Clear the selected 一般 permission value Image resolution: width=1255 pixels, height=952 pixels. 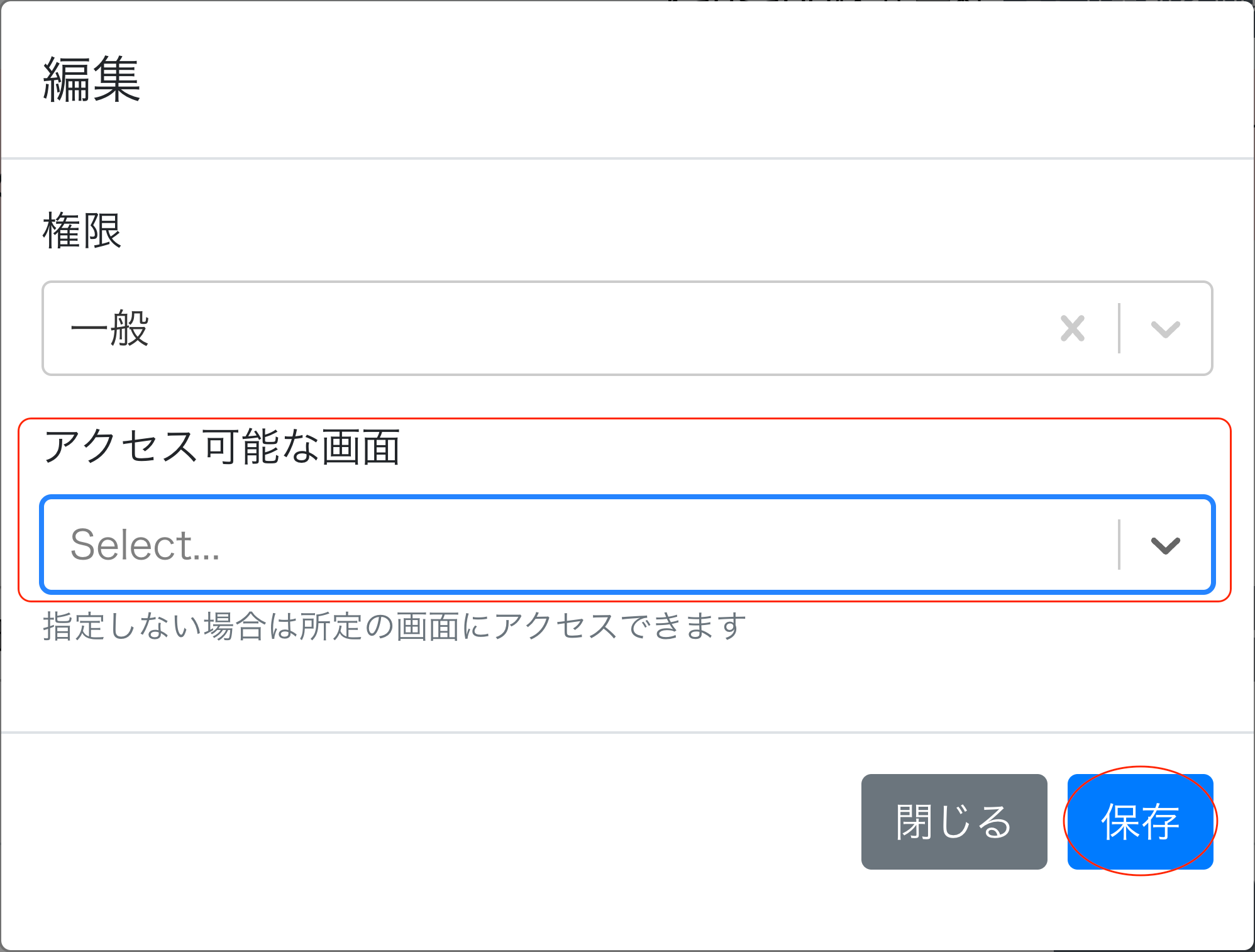click(1072, 328)
